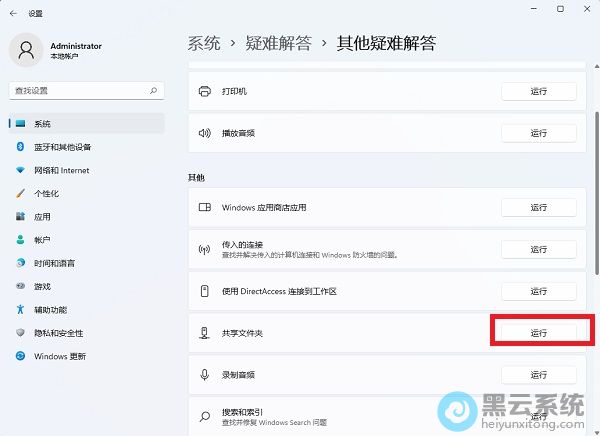The height and width of the screenshot is (436, 600).
Task: Open the Personalization settings section
Action: tap(46, 193)
